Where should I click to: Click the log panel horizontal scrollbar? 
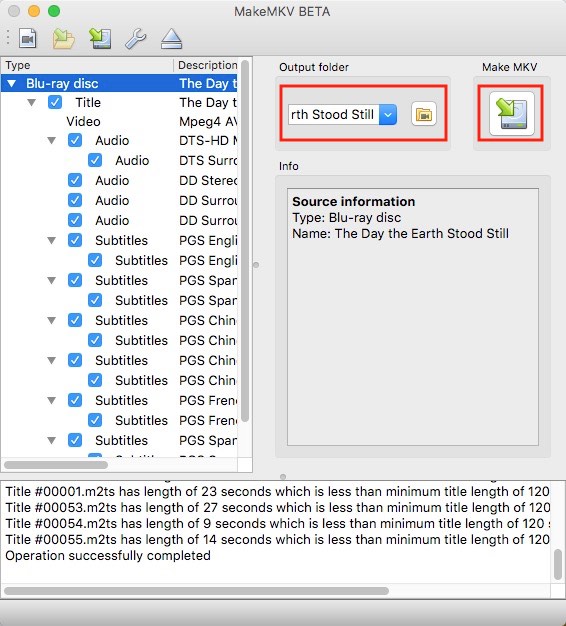point(196,591)
